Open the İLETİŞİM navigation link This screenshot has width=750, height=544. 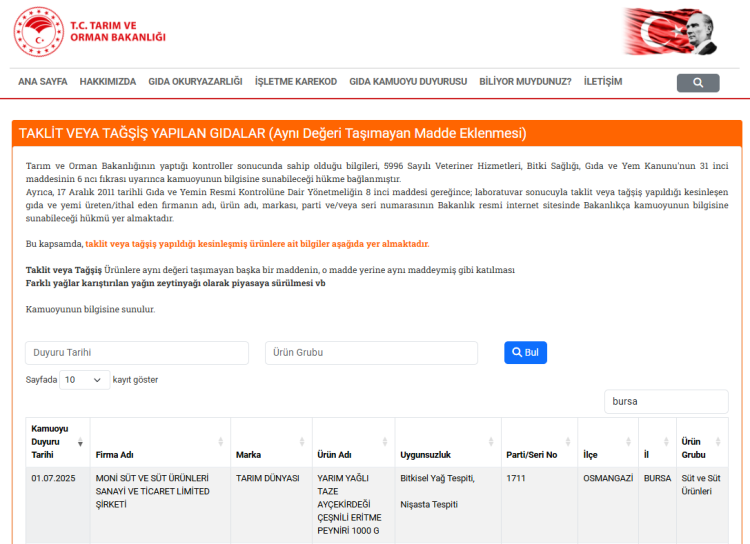pos(602,82)
